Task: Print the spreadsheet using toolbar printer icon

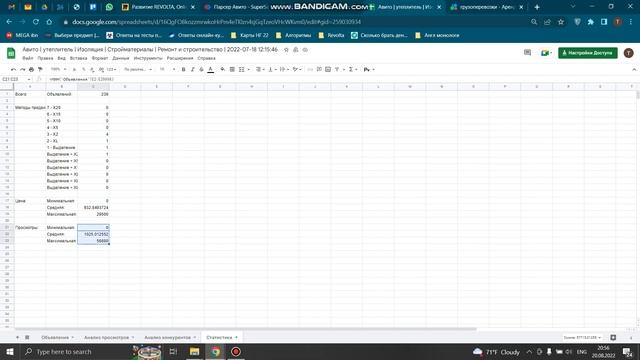Action: pos(31,69)
